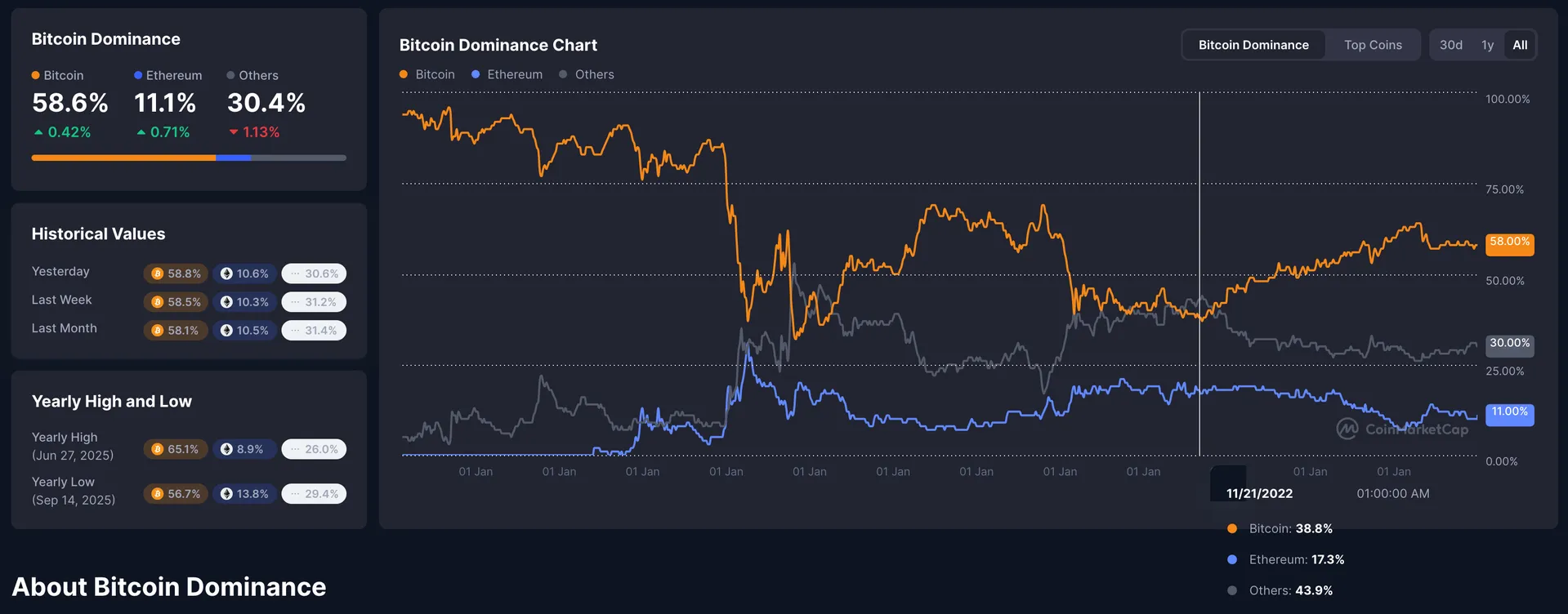This screenshot has height=614, width=1568.
Task: Set chart range to 30d
Action: point(1451,45)
